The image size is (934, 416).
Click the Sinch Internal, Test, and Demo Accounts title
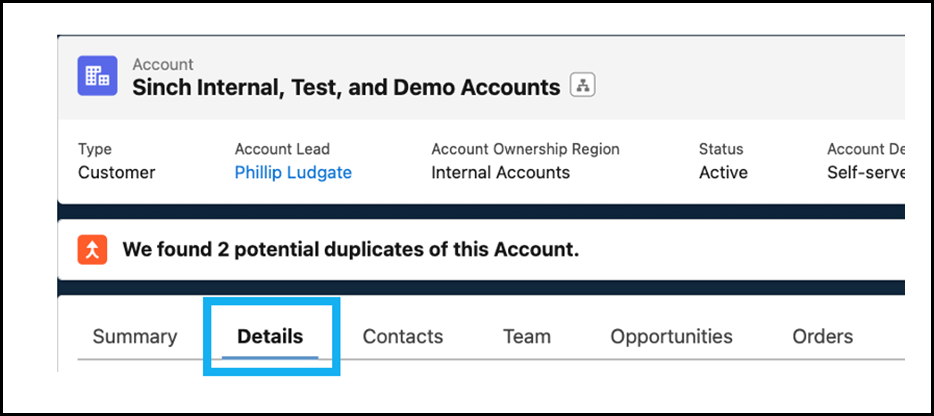click(x=346, y=87)
